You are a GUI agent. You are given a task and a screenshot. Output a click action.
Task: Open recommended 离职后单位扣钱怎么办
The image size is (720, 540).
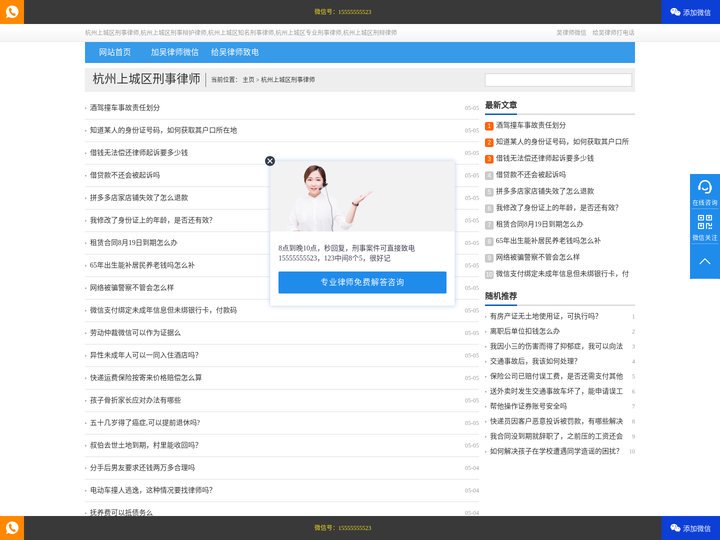[525, 331]
